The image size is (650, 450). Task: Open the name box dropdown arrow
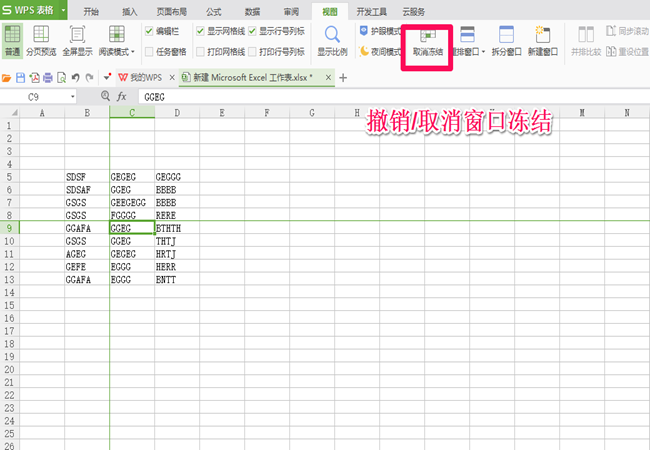coord(73,97)
